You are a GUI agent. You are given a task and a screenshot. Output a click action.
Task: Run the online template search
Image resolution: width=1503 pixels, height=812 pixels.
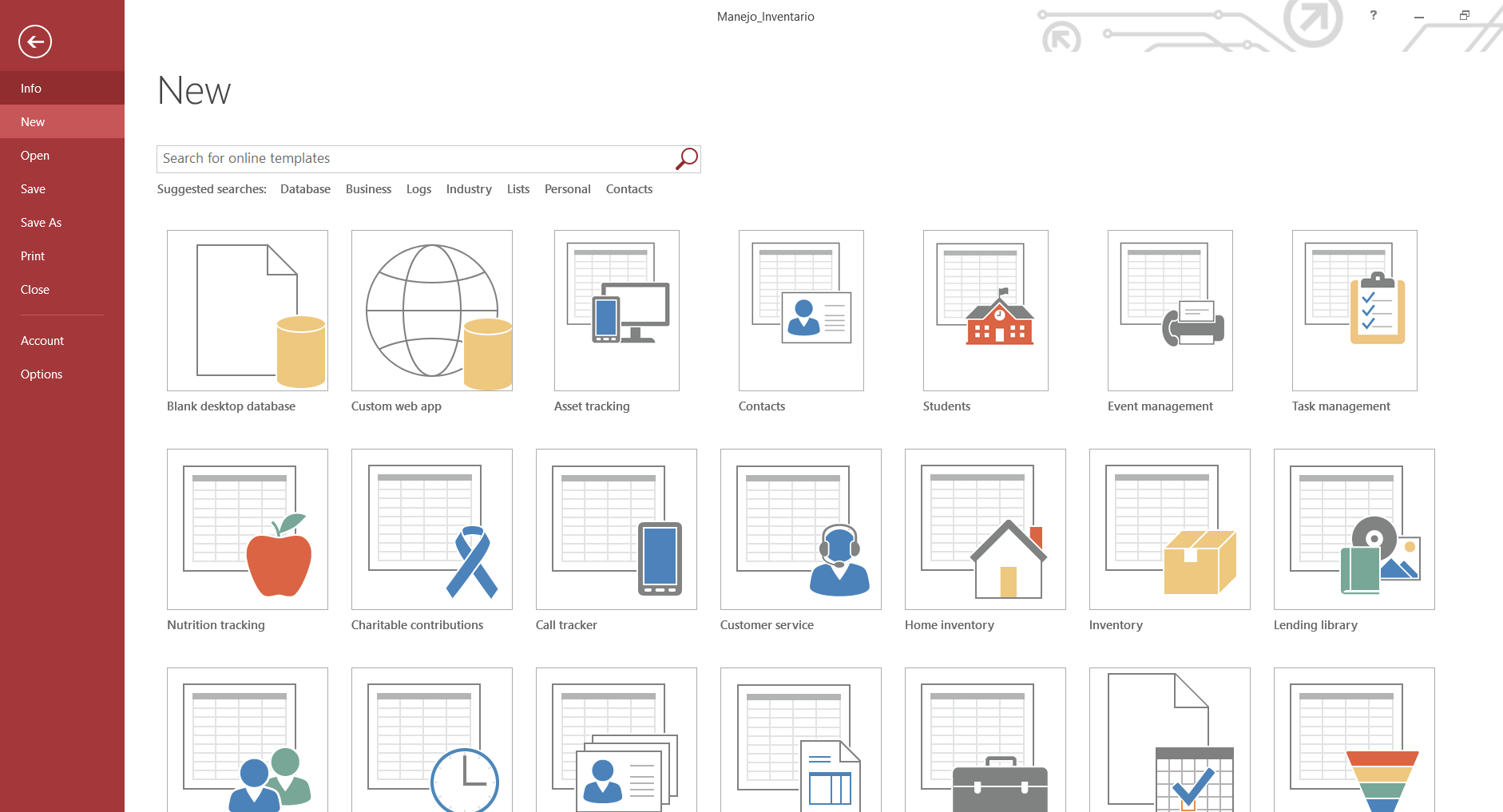tap(684, 158)
